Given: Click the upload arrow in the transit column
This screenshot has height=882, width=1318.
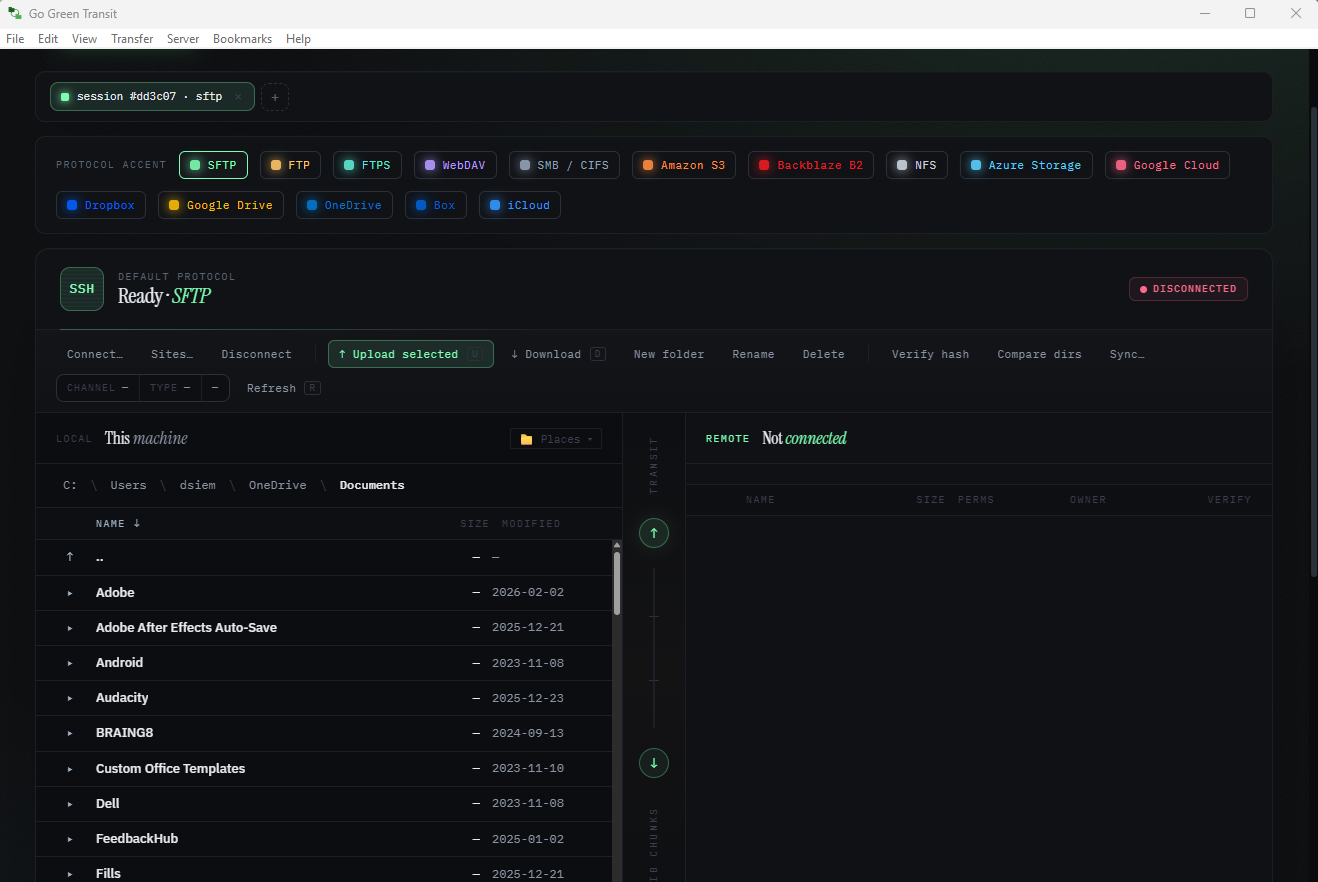Looking at the screenshot, I should [x=654, y=533].
